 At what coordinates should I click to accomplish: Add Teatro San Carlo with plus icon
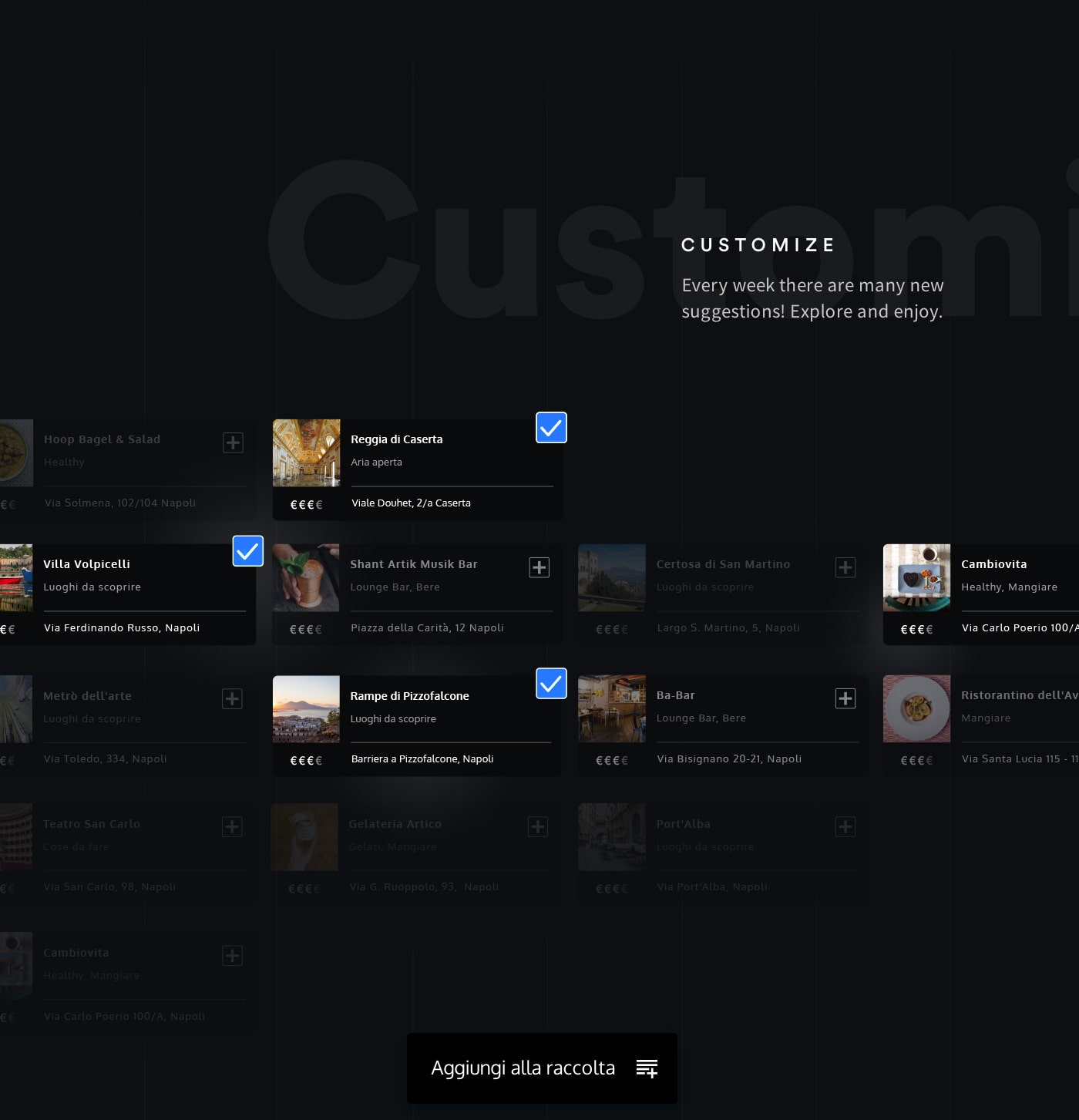tap(232, 826)
